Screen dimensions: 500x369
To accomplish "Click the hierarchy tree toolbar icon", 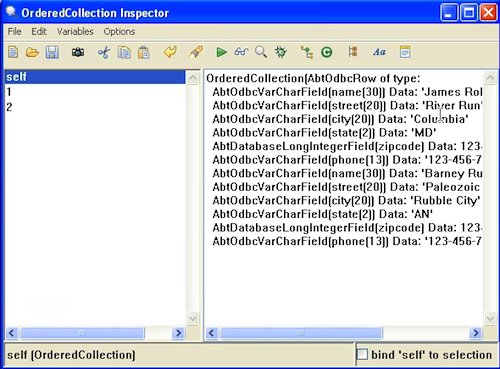I will tap(307, 52).
